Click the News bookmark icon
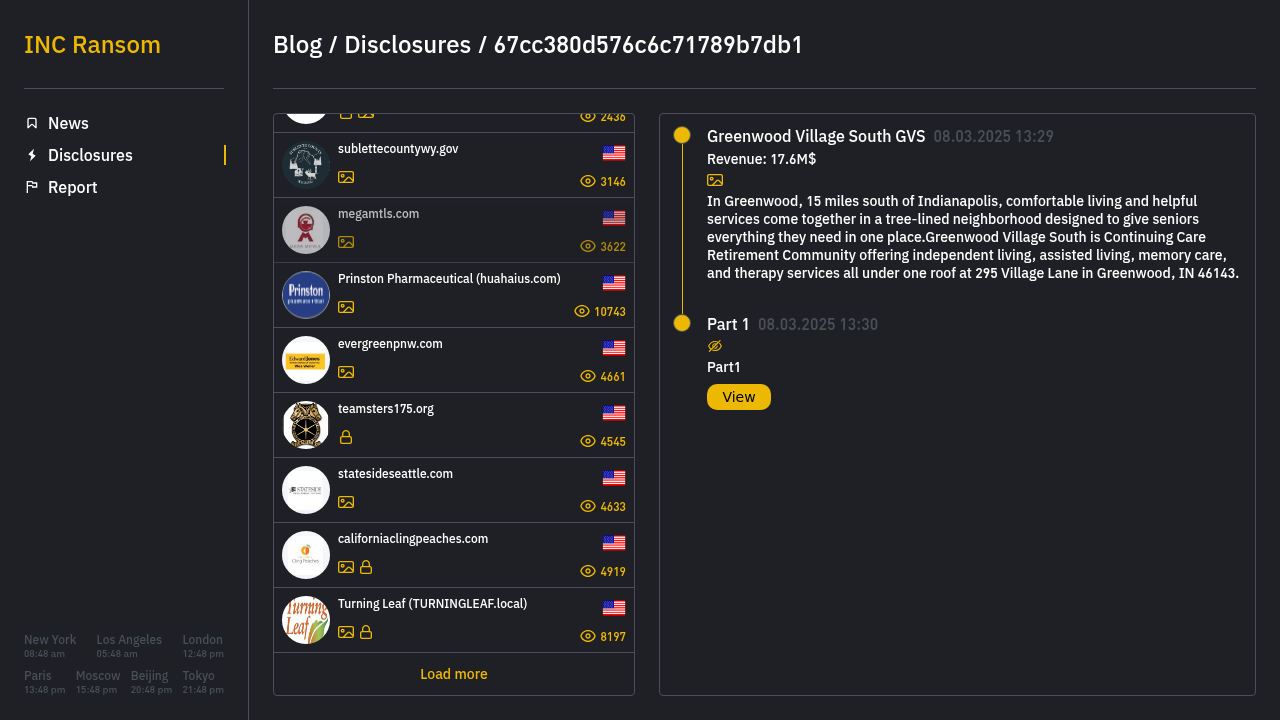Image resolution: width=1280 pixels, height=720 pixels. pyautogui.click(x=32, y=123)
